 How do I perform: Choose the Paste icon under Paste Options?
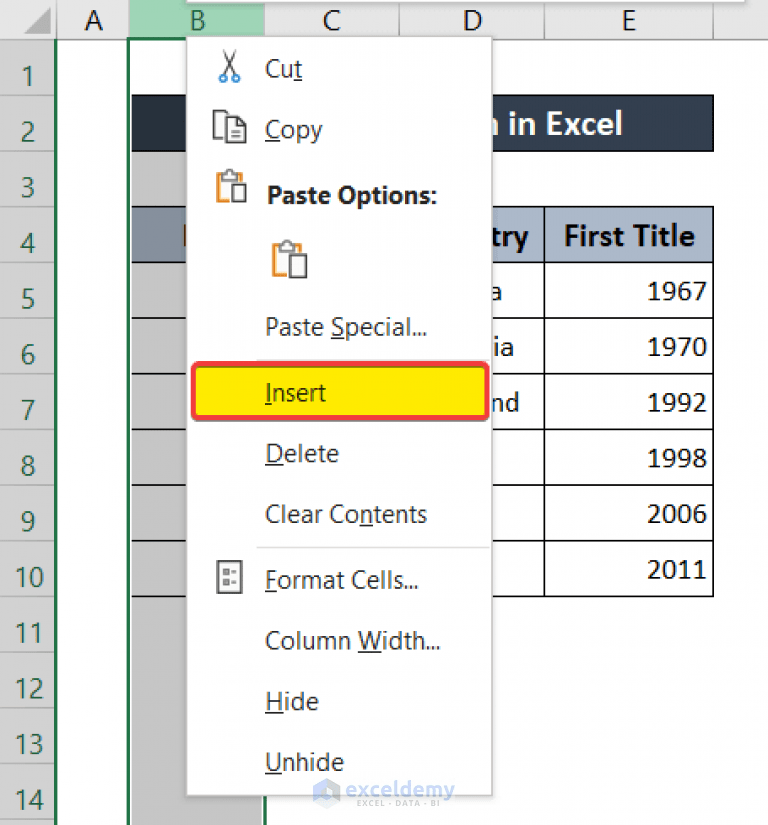coord(289,259)
